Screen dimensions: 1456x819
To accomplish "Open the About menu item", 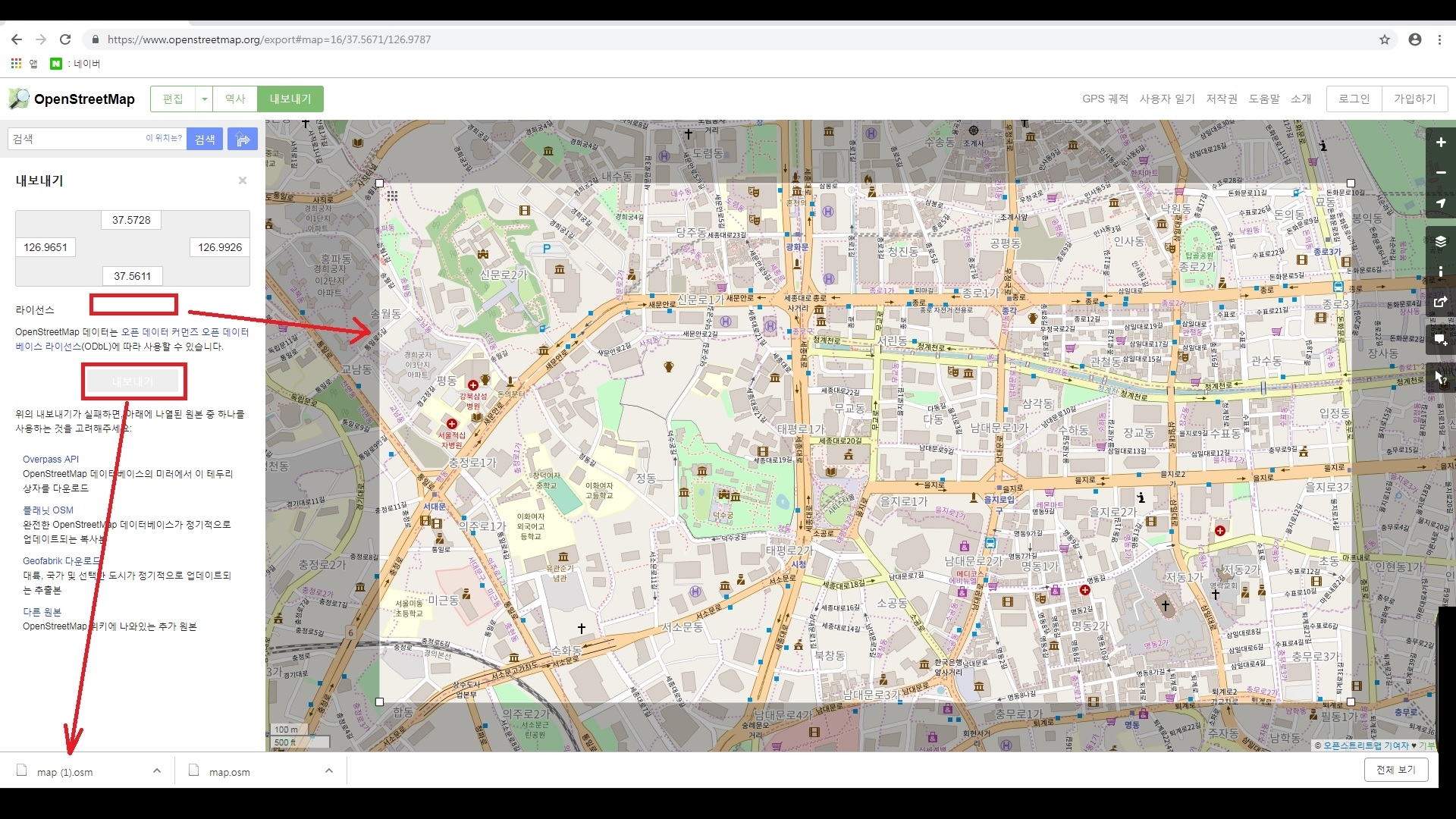I will pos(1301,99).
